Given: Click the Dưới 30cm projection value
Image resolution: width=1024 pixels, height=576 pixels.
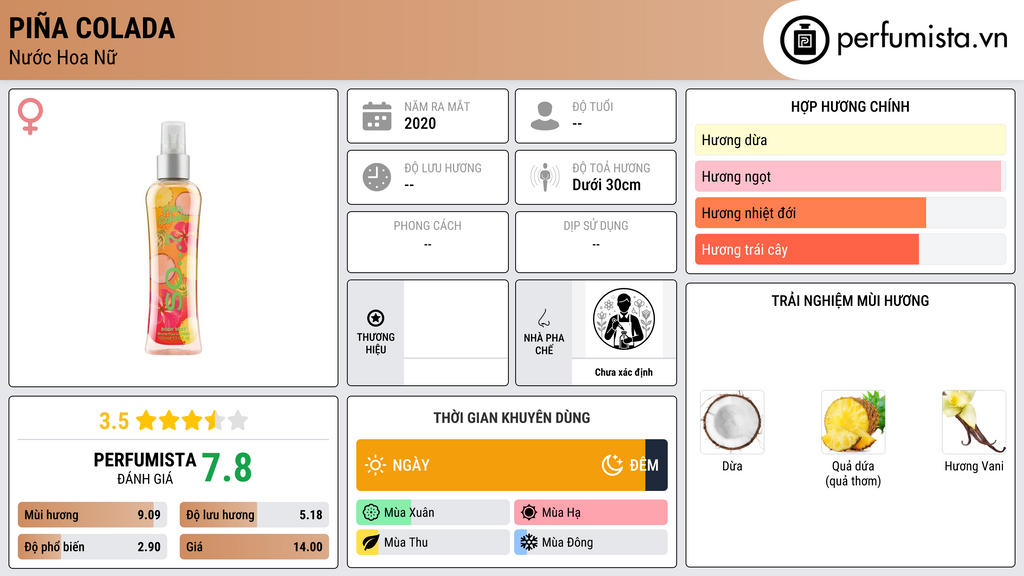Looking at the screenshot, I should pos(606,185).
